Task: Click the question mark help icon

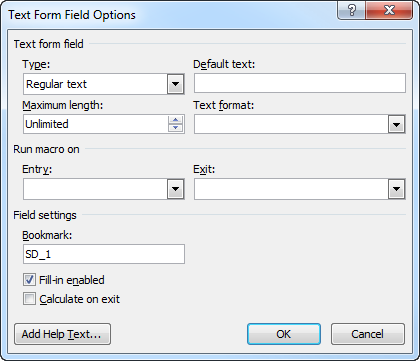Action: (x=352, y=10)
